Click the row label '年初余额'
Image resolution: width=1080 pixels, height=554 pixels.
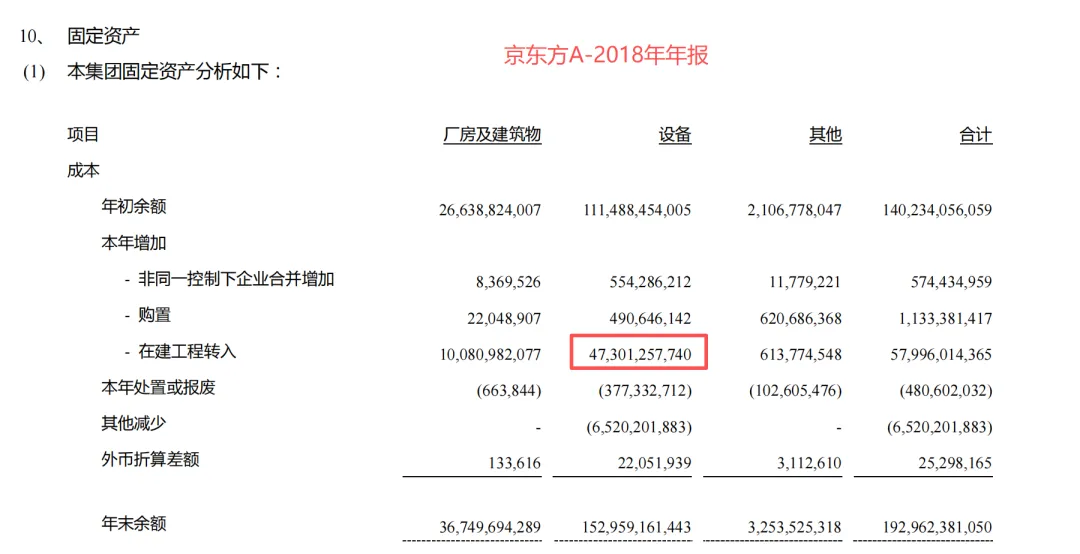pyautogui.click(x=134, y=206)
